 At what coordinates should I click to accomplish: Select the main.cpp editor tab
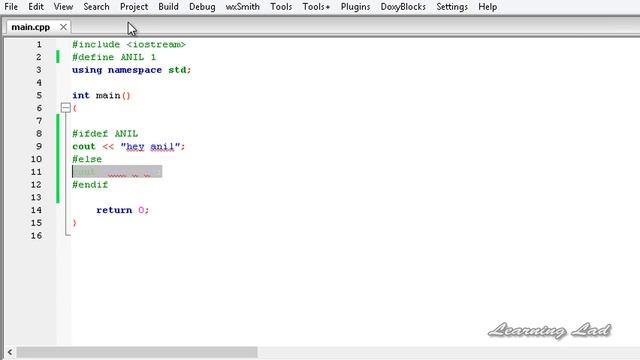click(31, 27)
